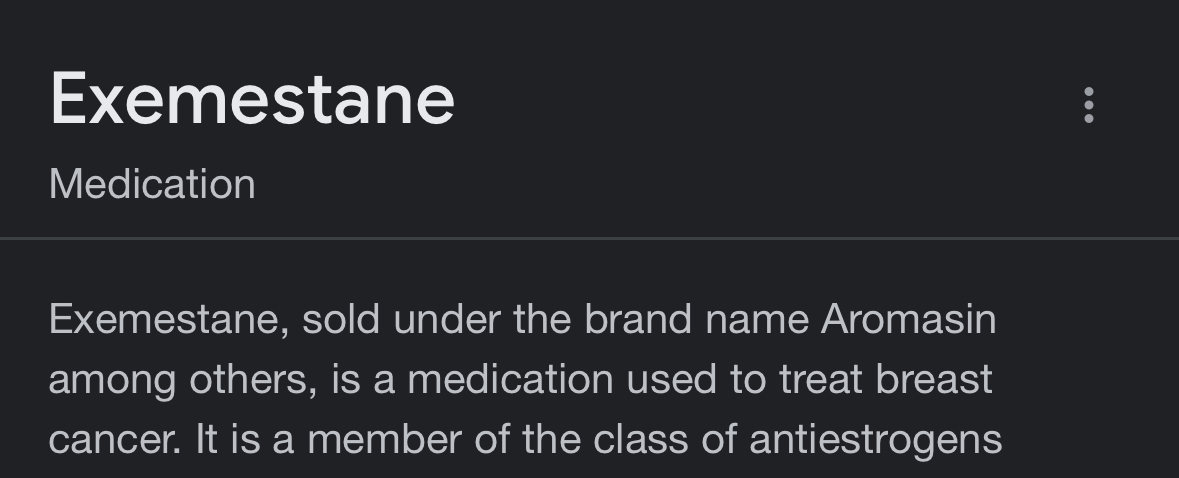Click the word name before Aromasin
The image size is (1179, 478).
pyautogui.click(x=756, y=321)
